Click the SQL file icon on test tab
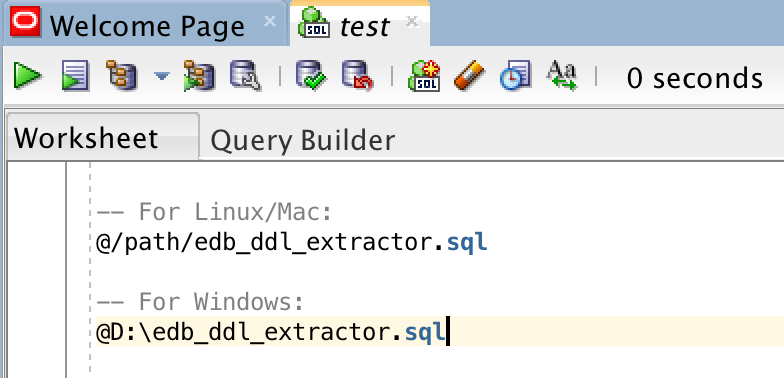Viewport: 784px width, 378px height. click(x=314, y=23)
